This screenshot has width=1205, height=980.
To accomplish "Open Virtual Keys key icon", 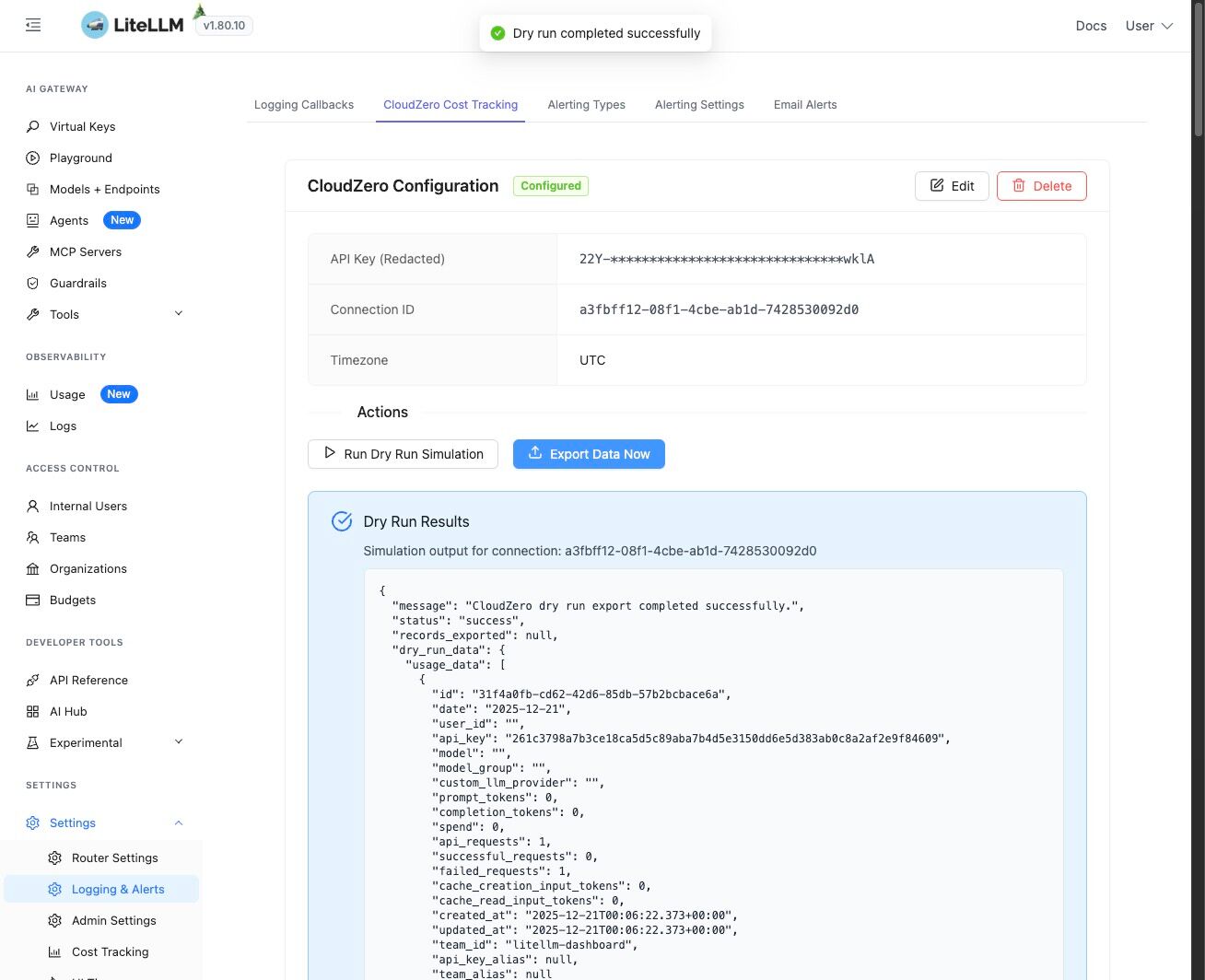I will [x=33, y=126].
